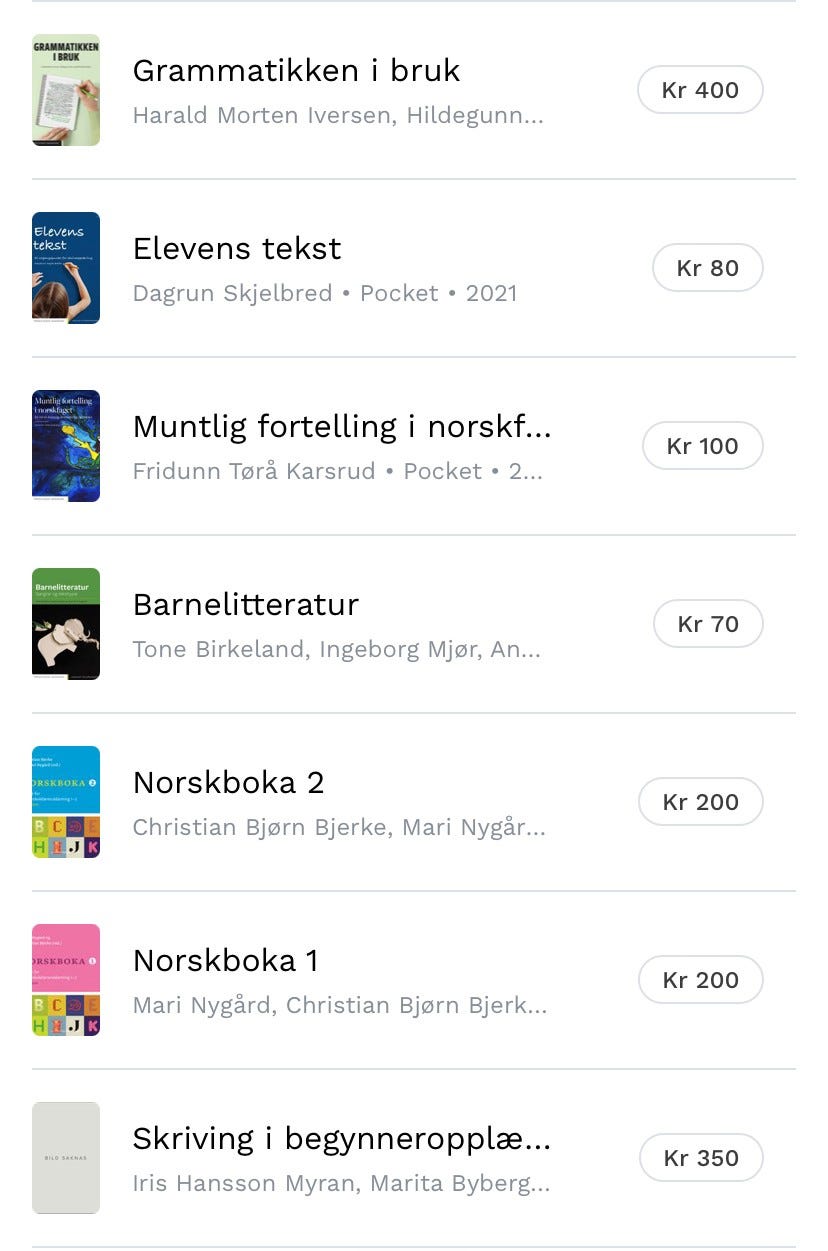Image resolution: width=828 pixels, height=1251 pixels.
Task: Select author line Dagrun Skjelbred Pocket 2021
Action: coord(325,293)
